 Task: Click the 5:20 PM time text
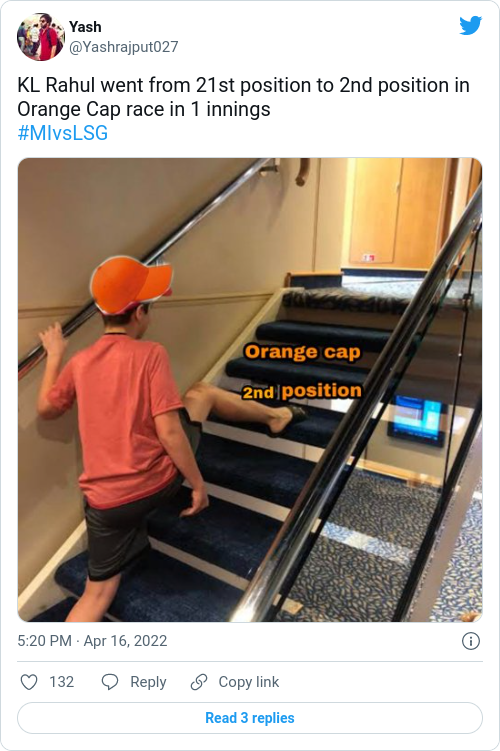pyautogui.click(x=45, y=641)
